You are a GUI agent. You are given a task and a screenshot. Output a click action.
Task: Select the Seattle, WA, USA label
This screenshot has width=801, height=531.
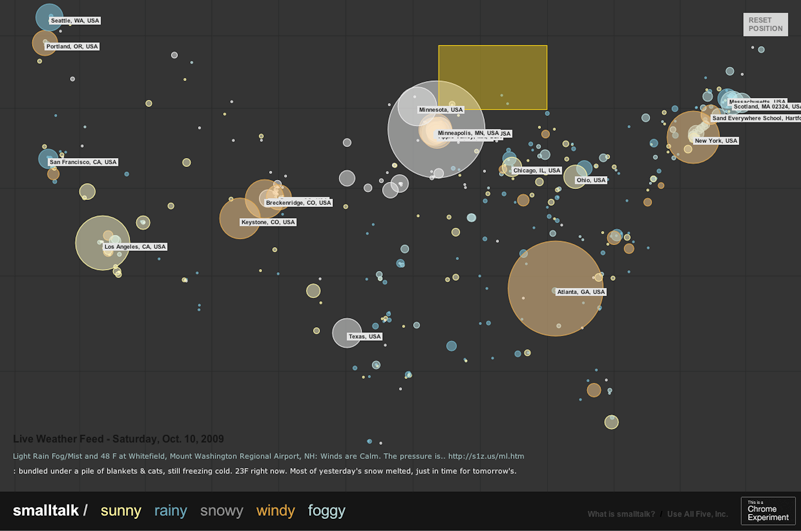(75, 20)
